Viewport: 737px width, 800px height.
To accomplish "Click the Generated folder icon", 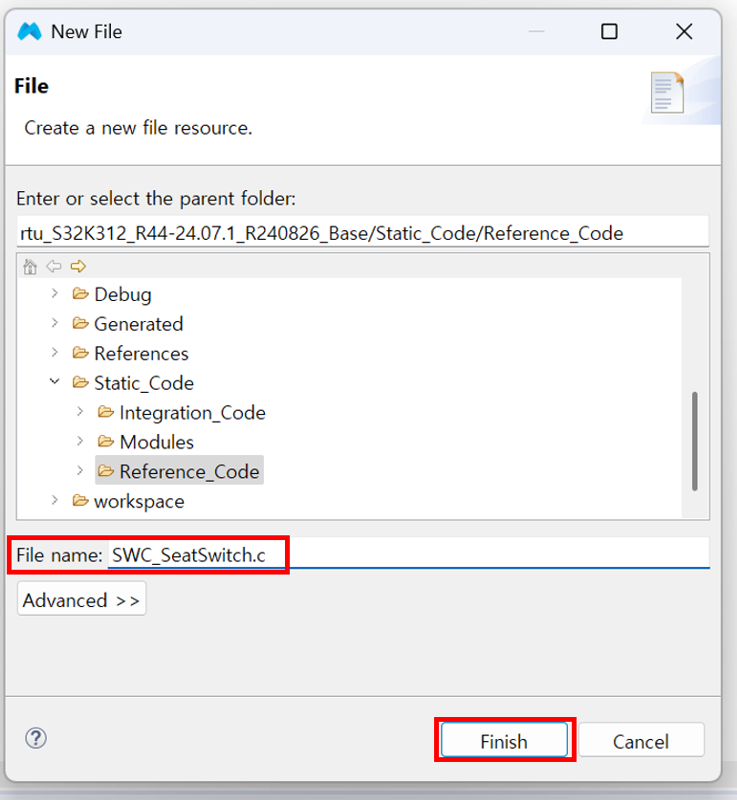I will (81, 324).
